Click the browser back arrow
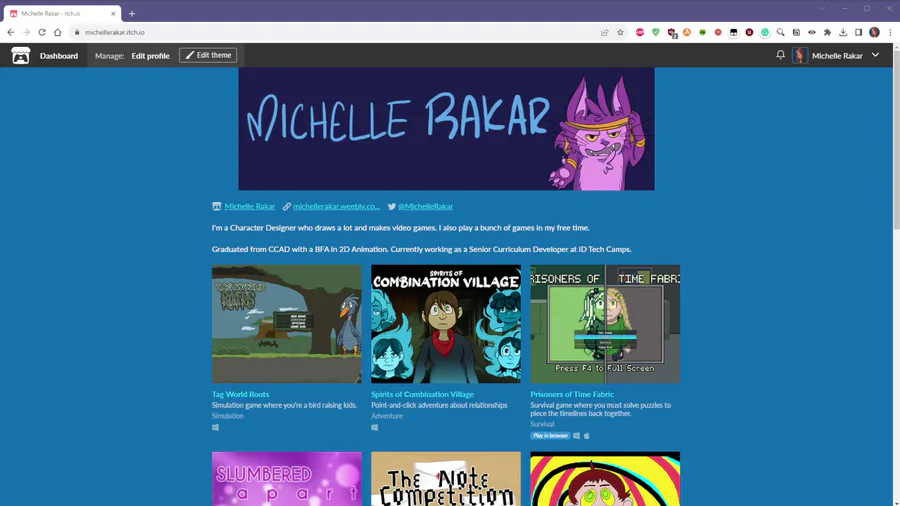This screenshot has height=506, width=900. click(10, 32)
